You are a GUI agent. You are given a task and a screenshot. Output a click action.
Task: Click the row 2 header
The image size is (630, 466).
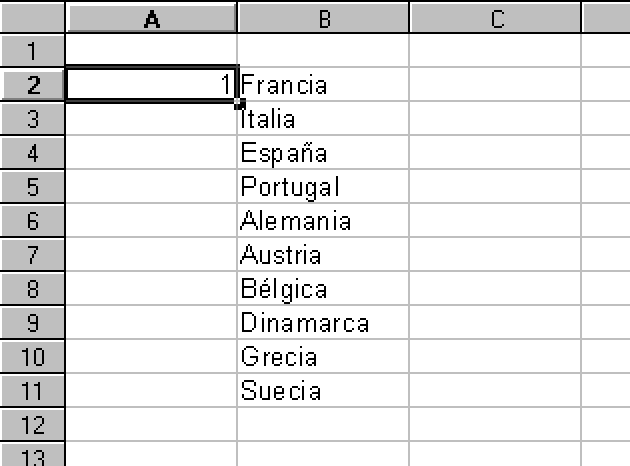32,85
